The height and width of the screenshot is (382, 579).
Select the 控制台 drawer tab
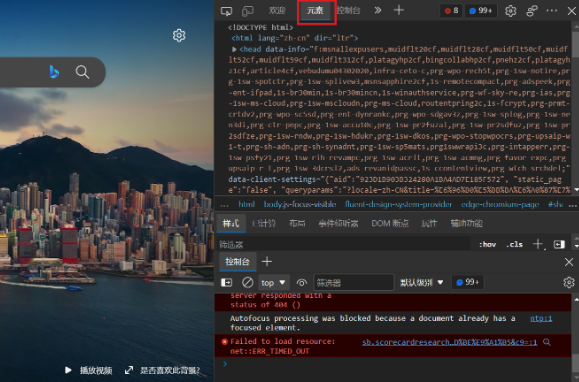pos(237,262)
